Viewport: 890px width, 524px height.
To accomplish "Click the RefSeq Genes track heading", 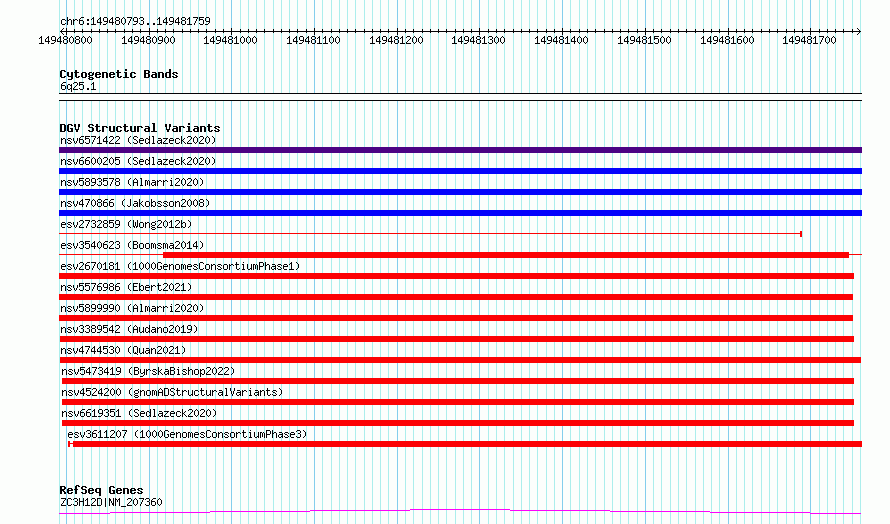I will tap(101, 490).
